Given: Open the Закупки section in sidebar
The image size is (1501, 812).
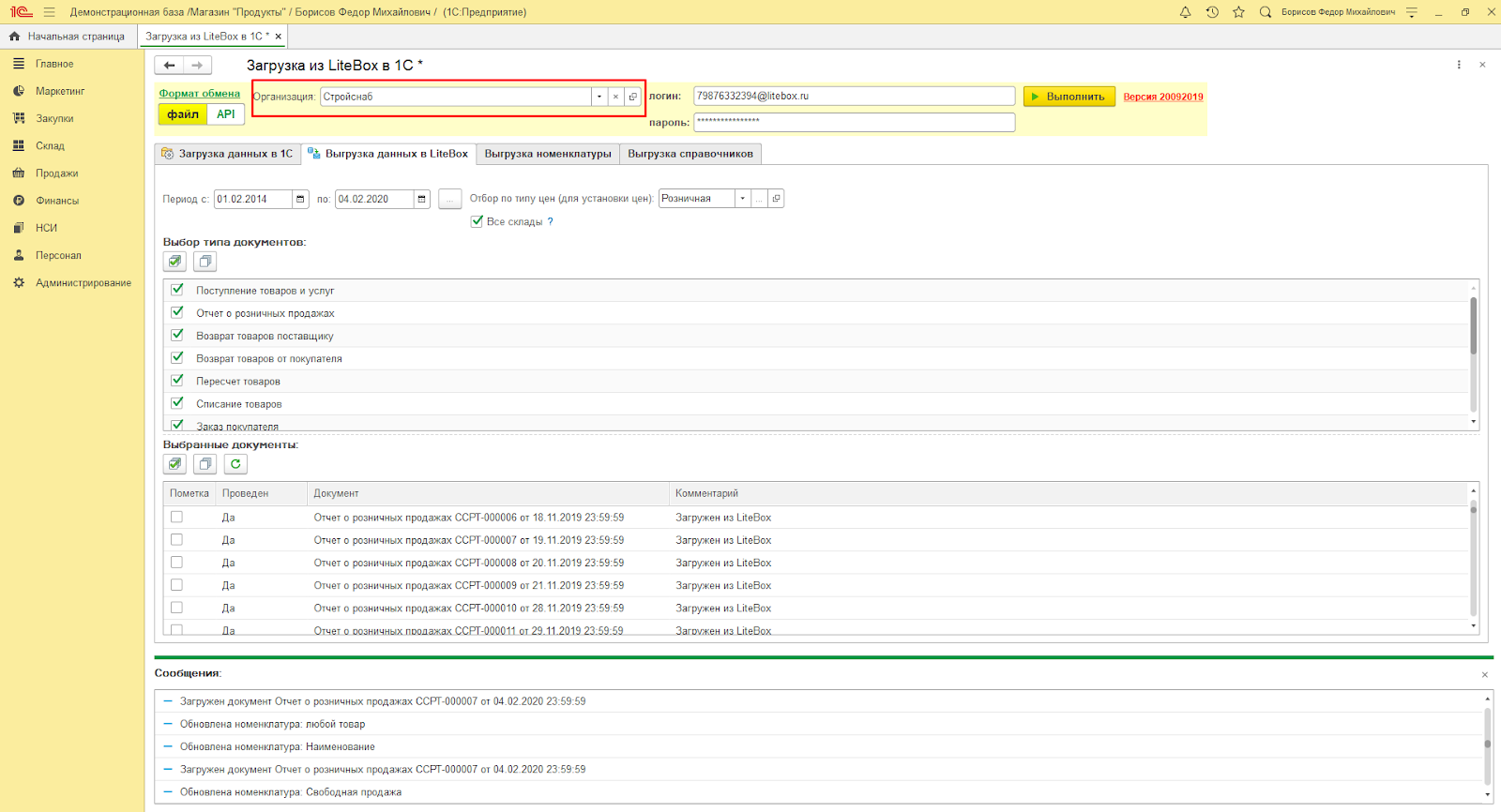Looking at the screenshot, I should (54, 118).
